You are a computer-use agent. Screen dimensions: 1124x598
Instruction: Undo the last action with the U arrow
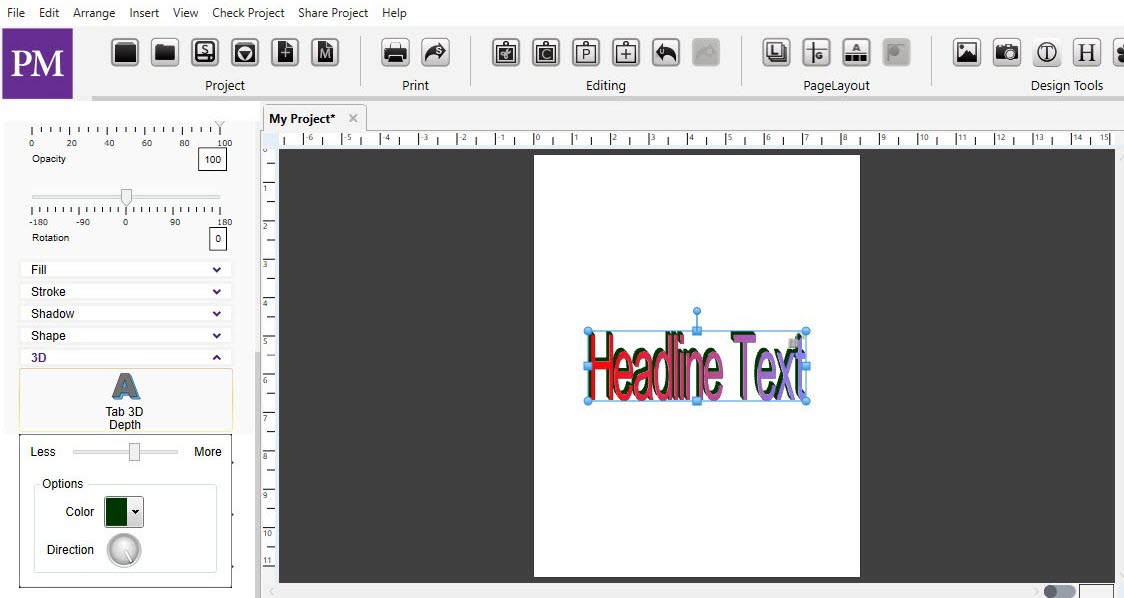(666, 53)
